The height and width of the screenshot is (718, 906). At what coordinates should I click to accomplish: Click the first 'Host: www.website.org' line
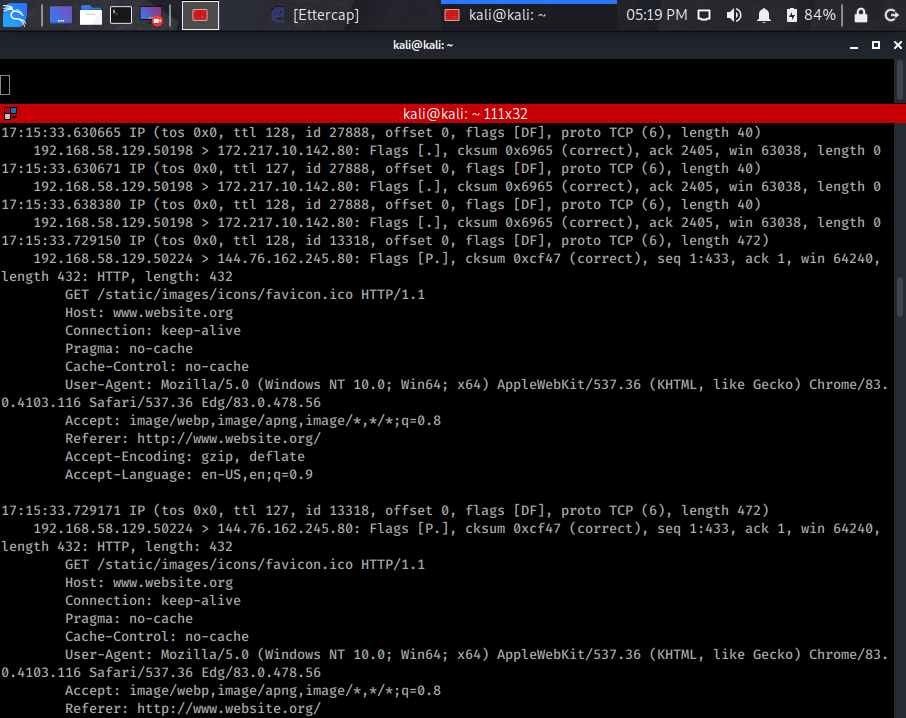point(149,313)
